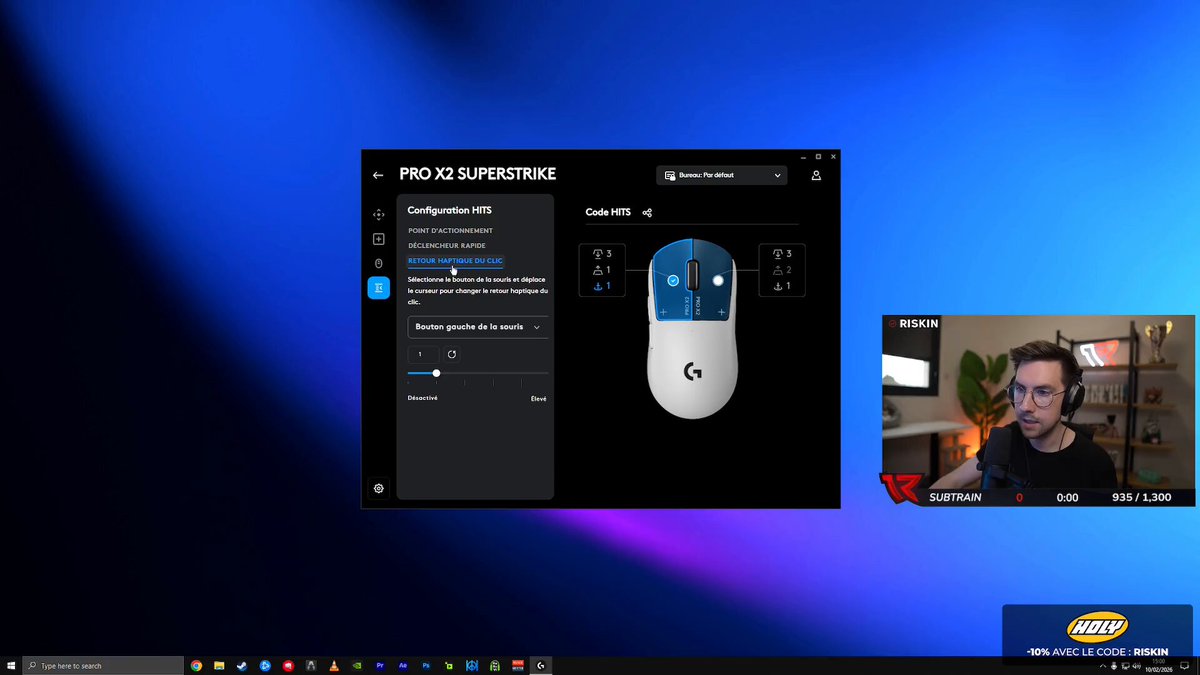Click the haptic value input field showing 1
The width and height of the screenshot is (1200, 675).
point(423,354)
